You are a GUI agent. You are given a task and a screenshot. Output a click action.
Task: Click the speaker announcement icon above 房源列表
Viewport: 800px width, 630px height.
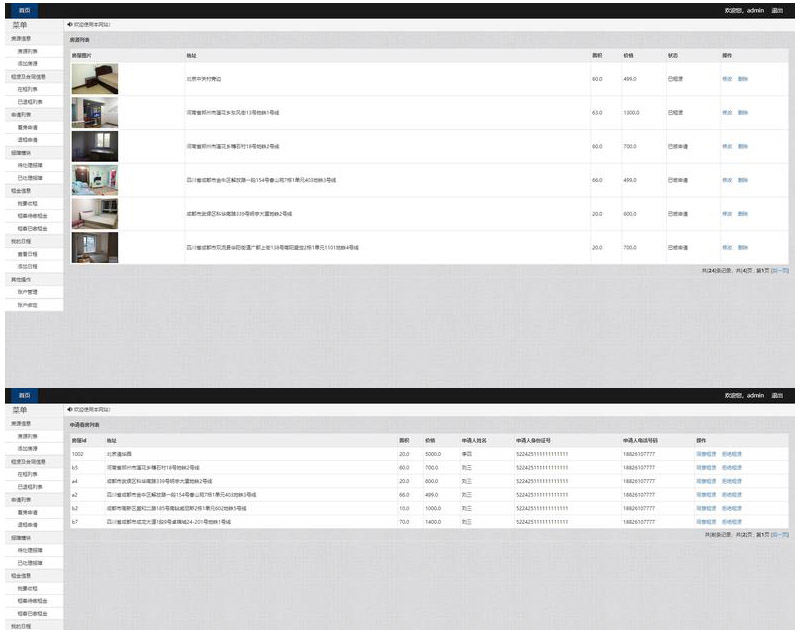[x=69, y=24]
